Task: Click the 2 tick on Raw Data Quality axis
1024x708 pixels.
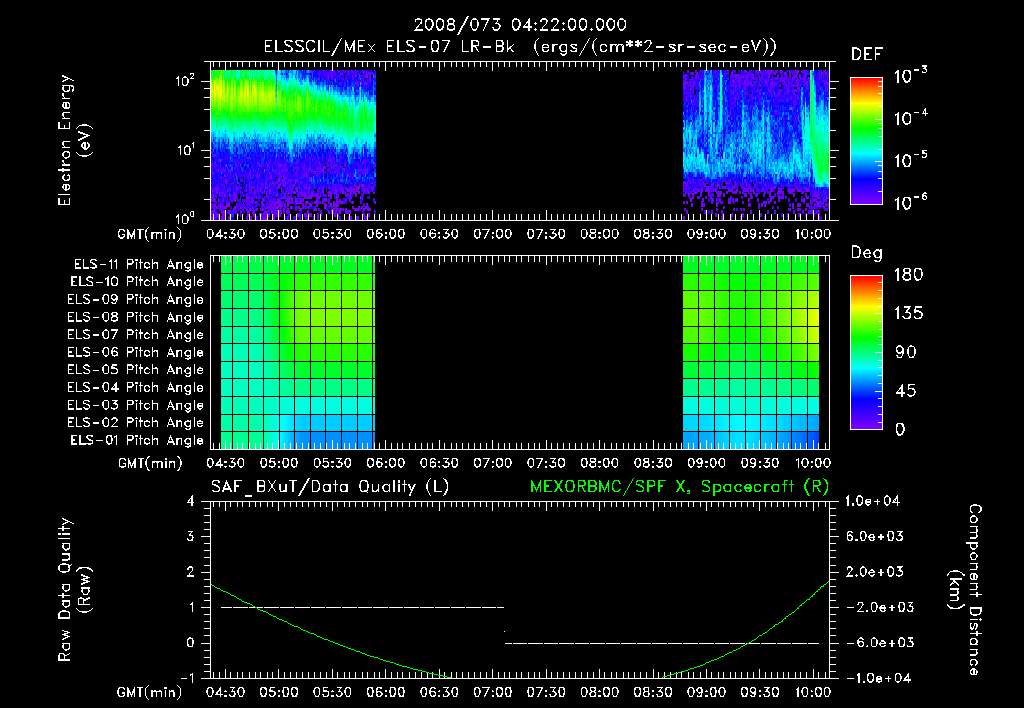Action: pyautogui.click(x=191, y=571)
